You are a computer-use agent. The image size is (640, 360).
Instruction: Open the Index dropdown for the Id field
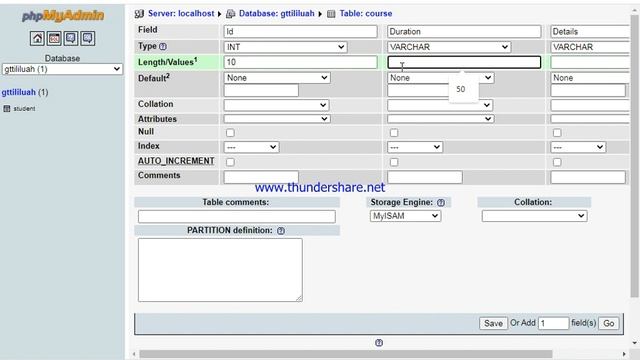tap(251, 147)
